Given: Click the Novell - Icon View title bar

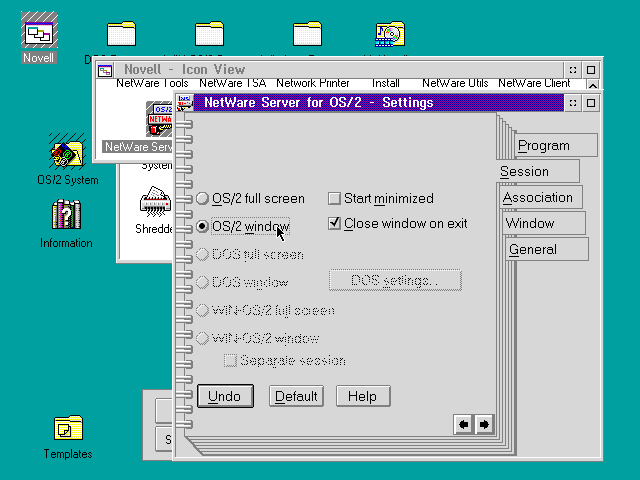Looking at the screenshot, I should pyautogui.click(x=339, y=70).
